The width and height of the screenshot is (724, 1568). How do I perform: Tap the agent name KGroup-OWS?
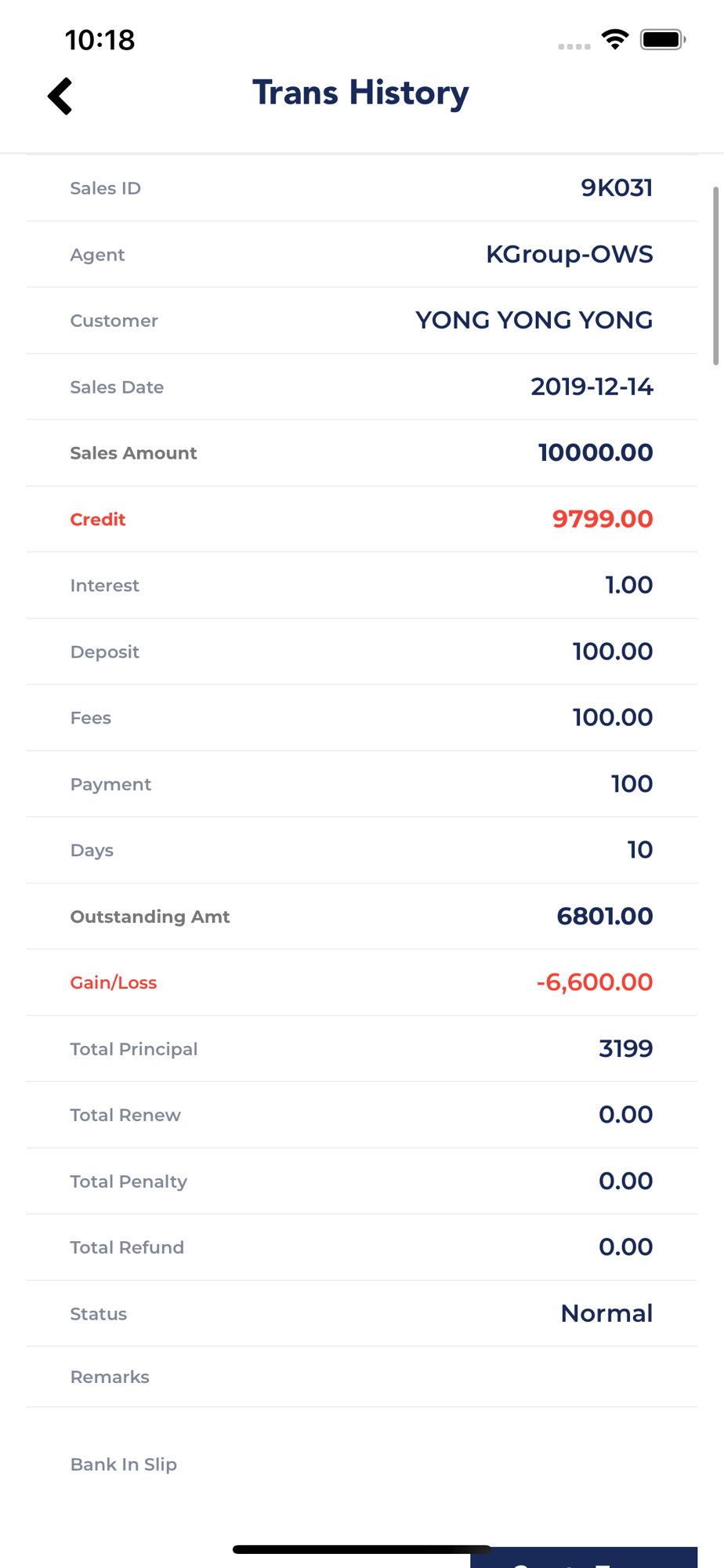click(570, 254)
